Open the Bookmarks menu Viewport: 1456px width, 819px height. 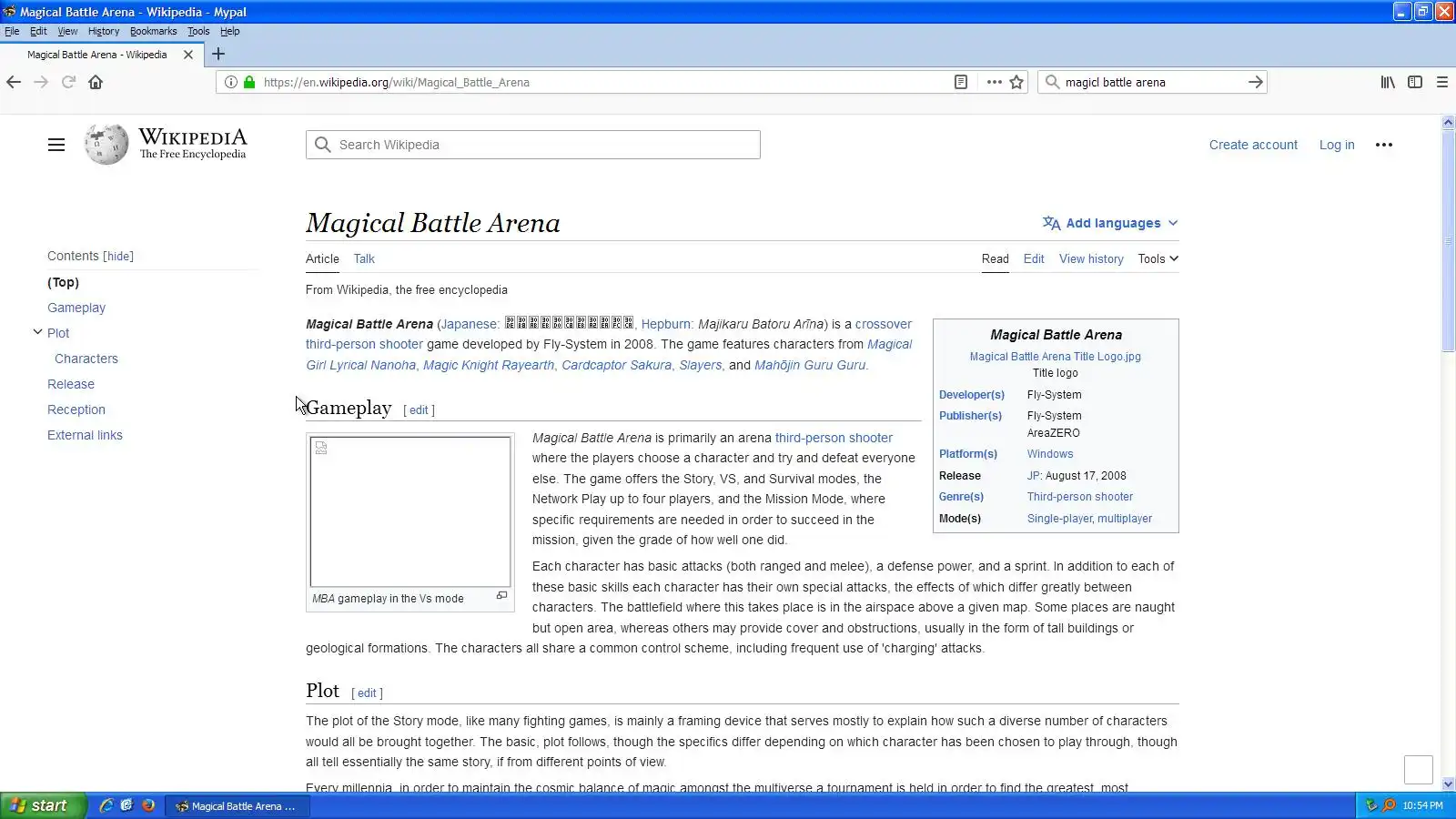(x=153, y=31)
